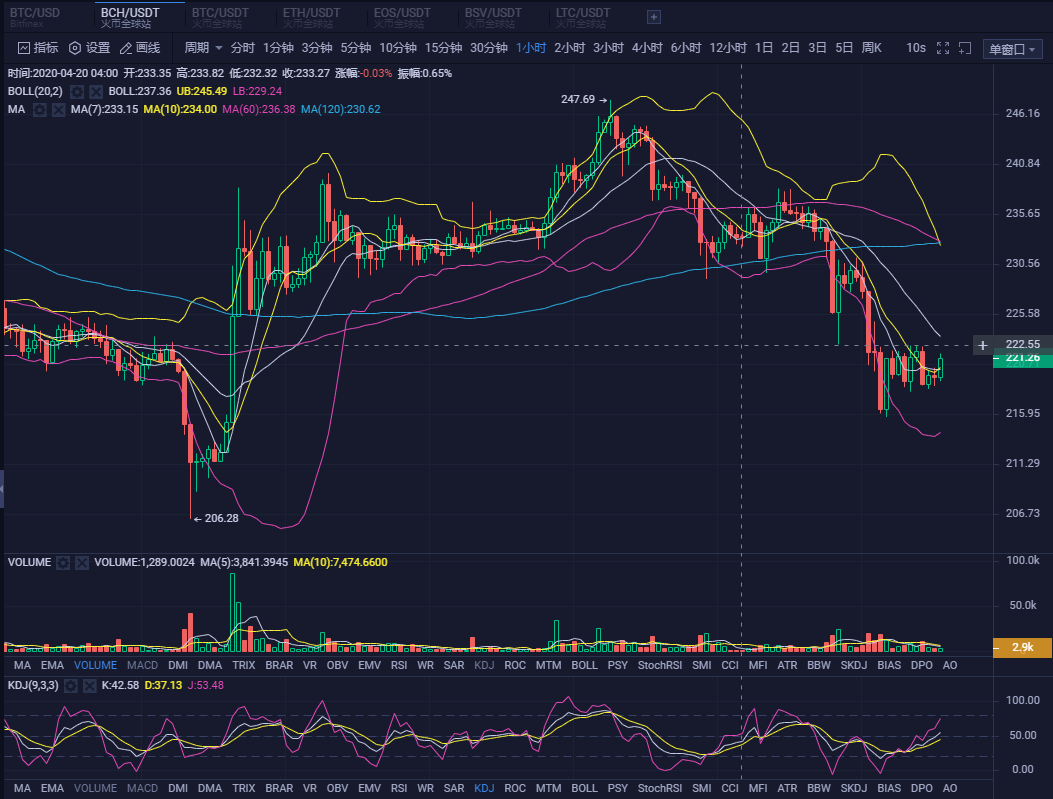The width and height of the screenshot is (1053, 799).
Task: Open VOLUME indicator settings gear
Action: point(63,562)
